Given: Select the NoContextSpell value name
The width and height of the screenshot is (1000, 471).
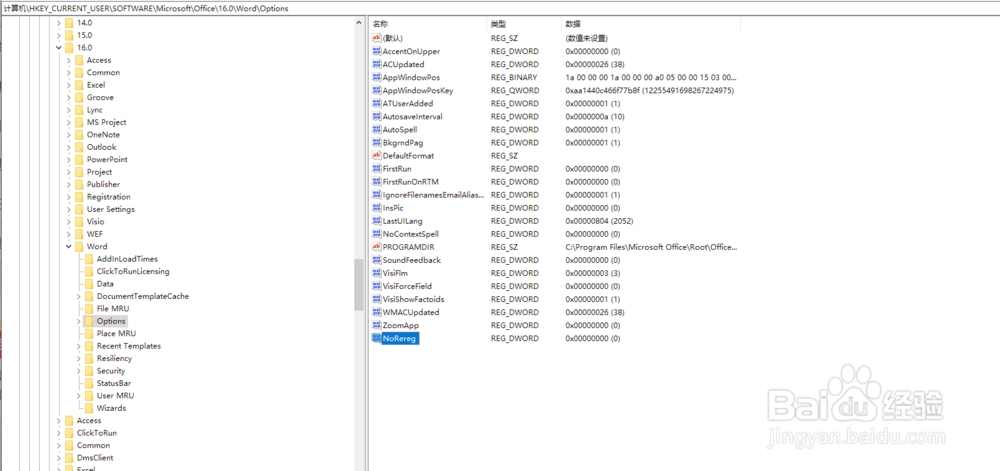Looking at the screenshot, I should tap(411, 234).
